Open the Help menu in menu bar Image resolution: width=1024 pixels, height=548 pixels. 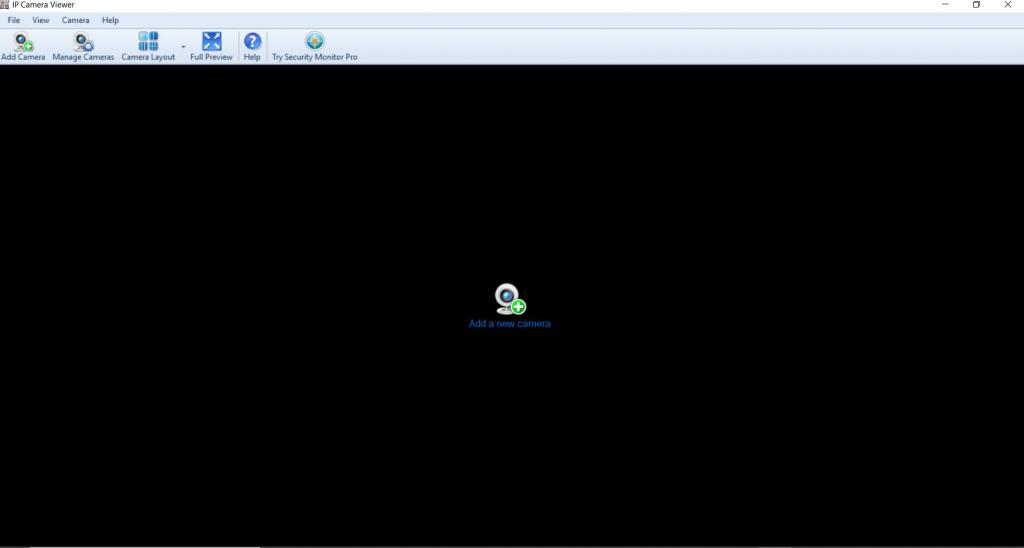[110, 20]
